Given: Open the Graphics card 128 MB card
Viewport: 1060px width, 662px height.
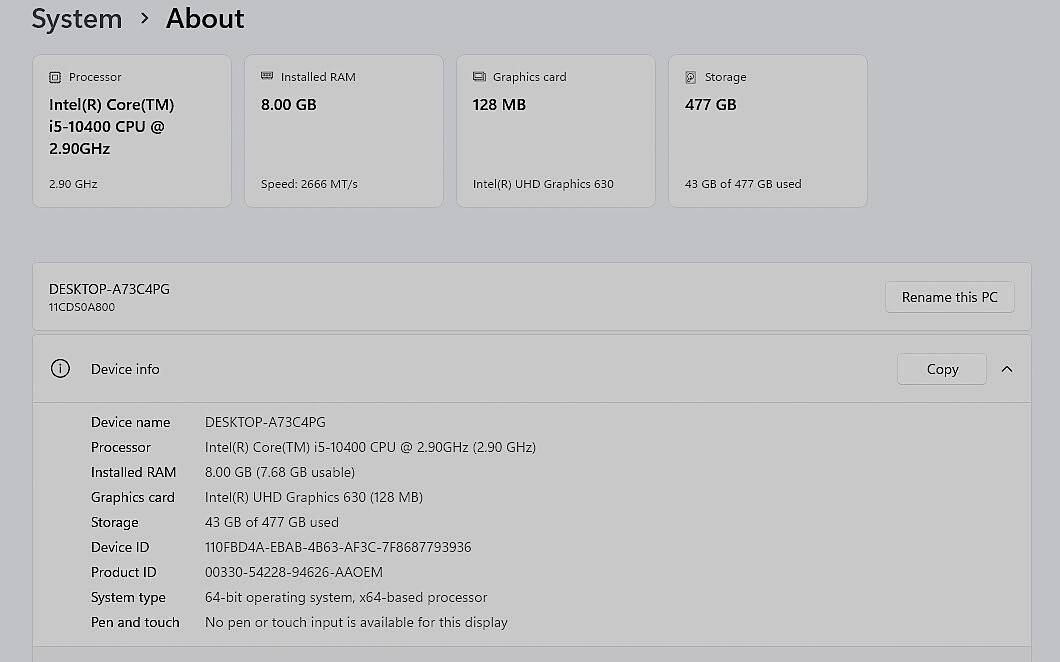Looking at the screenshot, I should (x=556, y=131).
